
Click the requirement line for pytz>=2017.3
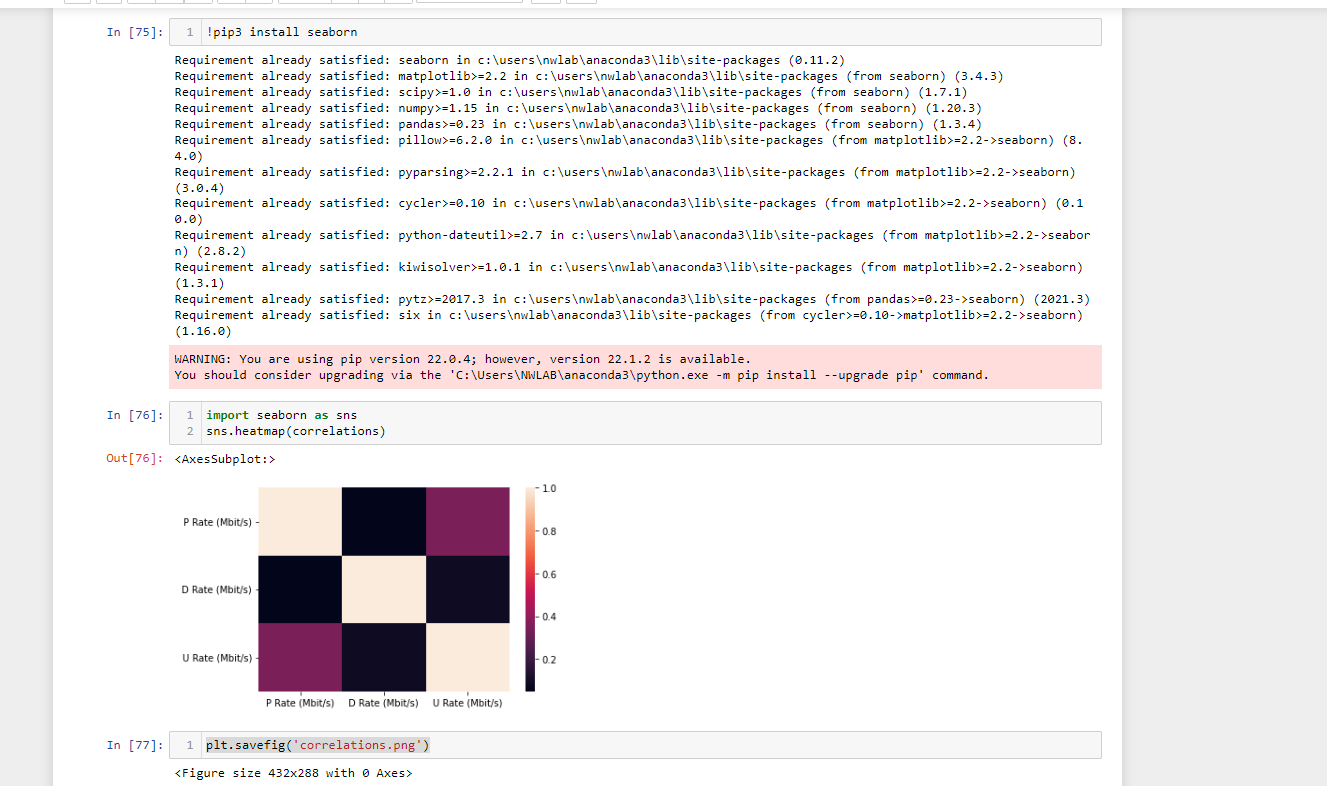click(632, 299)
